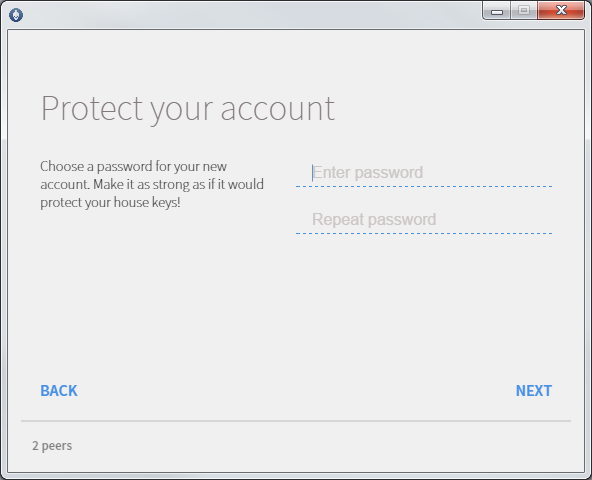Focus the Enter password field
The height and width of the screenshot is (480, 592).
pyautogui.click(x=424, y=173)
